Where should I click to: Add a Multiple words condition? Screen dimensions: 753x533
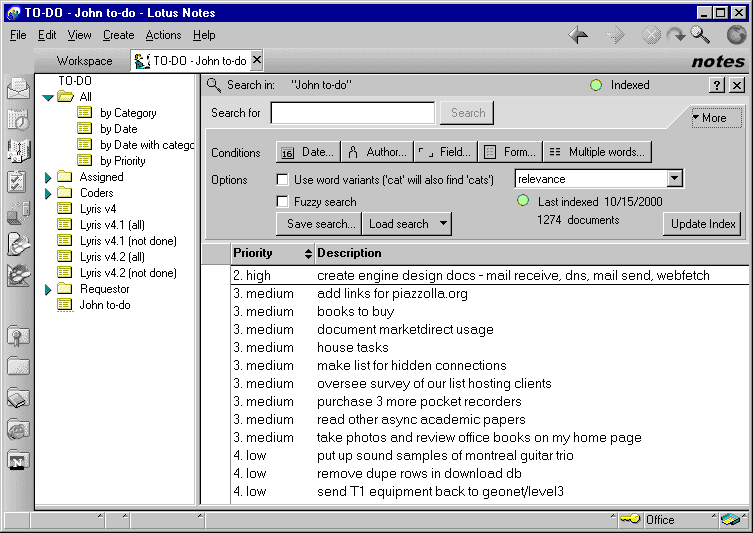point(597,152)
